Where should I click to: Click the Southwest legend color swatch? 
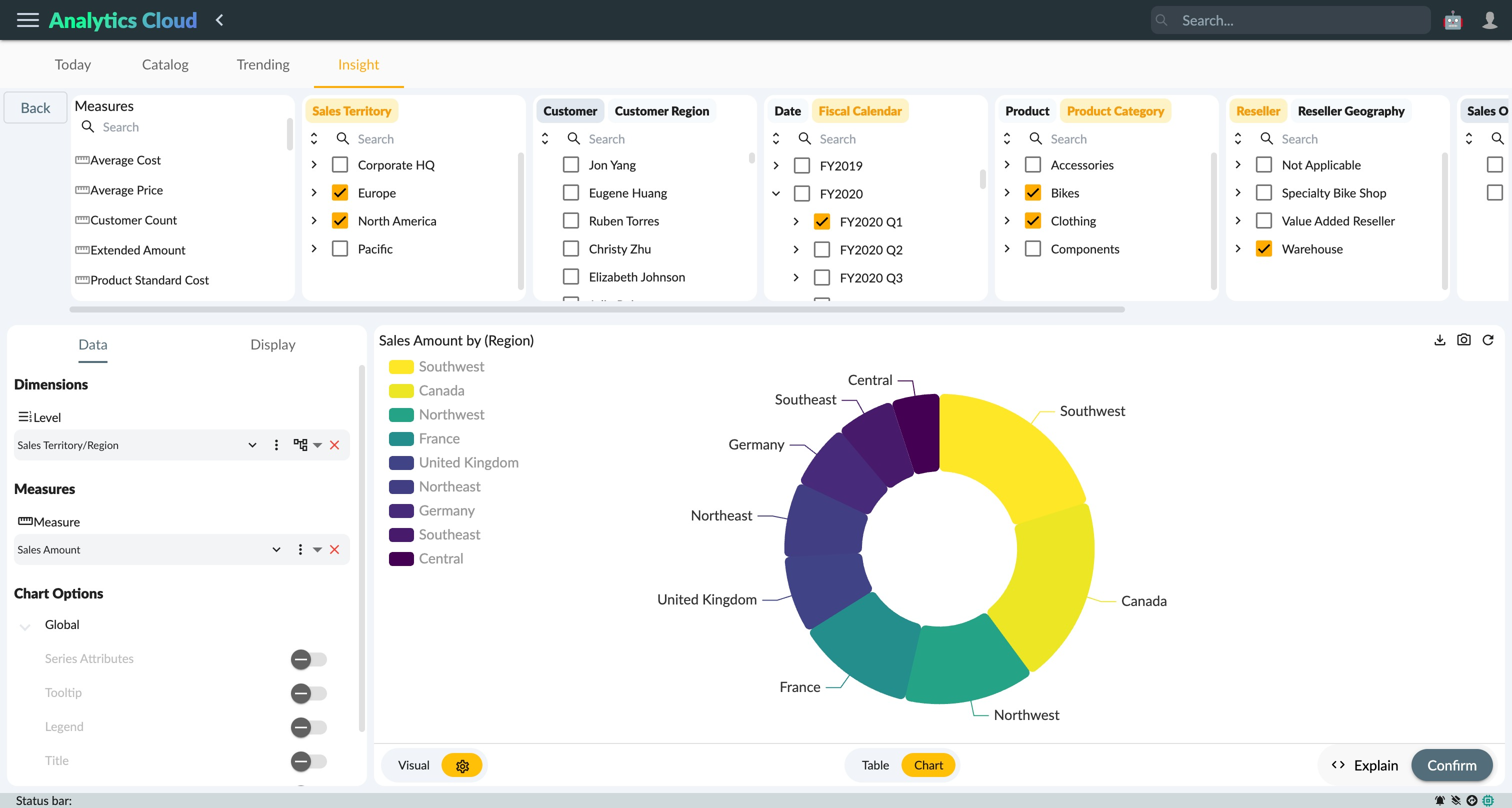[x=401, y=366]
